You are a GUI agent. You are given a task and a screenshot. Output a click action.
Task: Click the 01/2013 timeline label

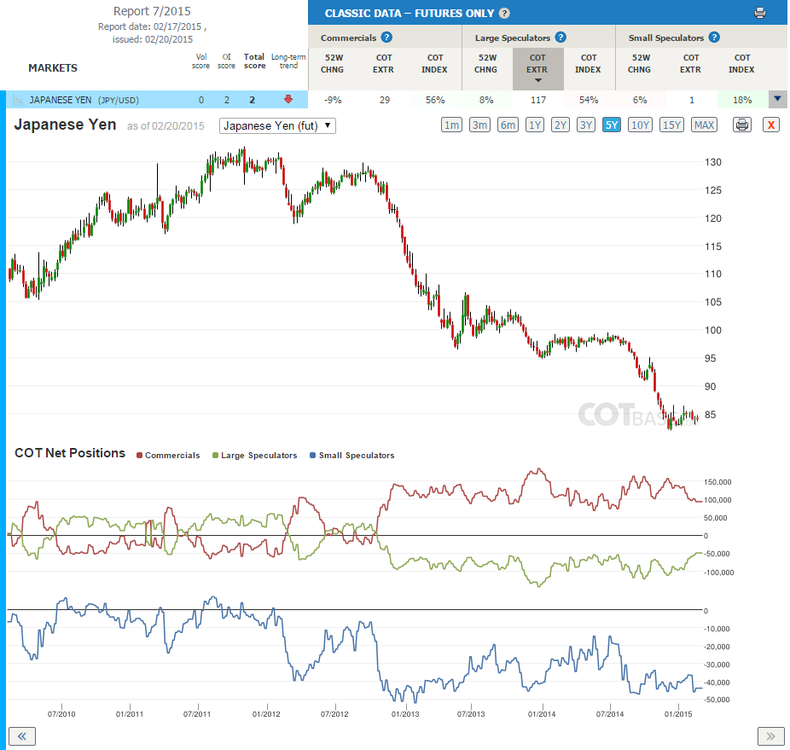(405, 714)
